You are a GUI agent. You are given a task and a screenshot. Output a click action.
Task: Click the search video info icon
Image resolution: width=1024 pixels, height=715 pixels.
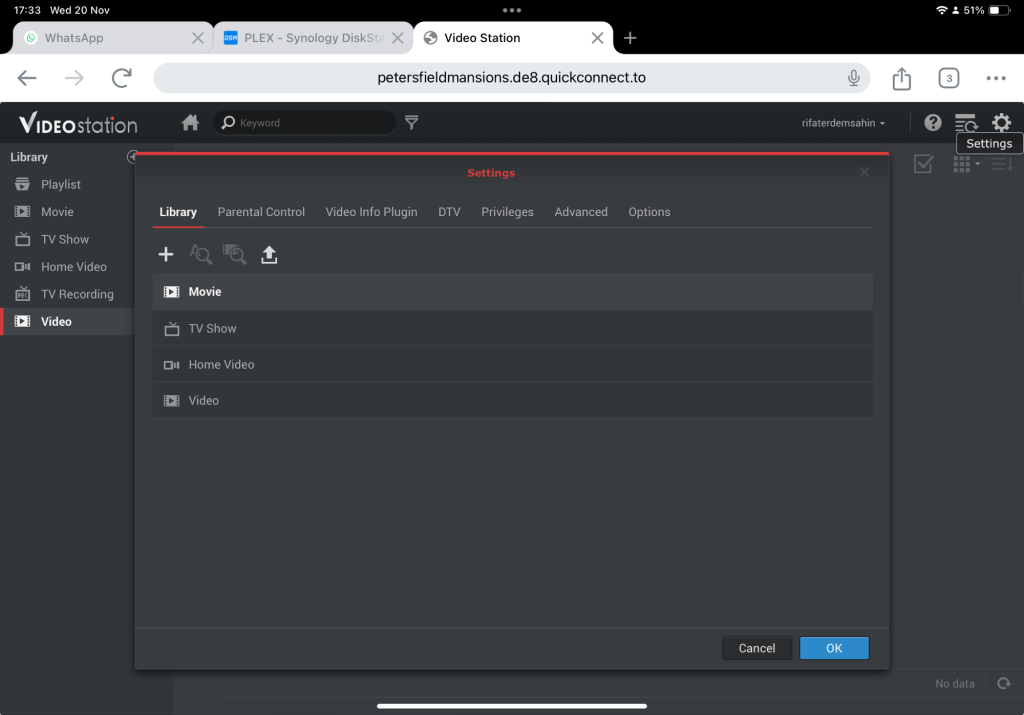(200, 254)
